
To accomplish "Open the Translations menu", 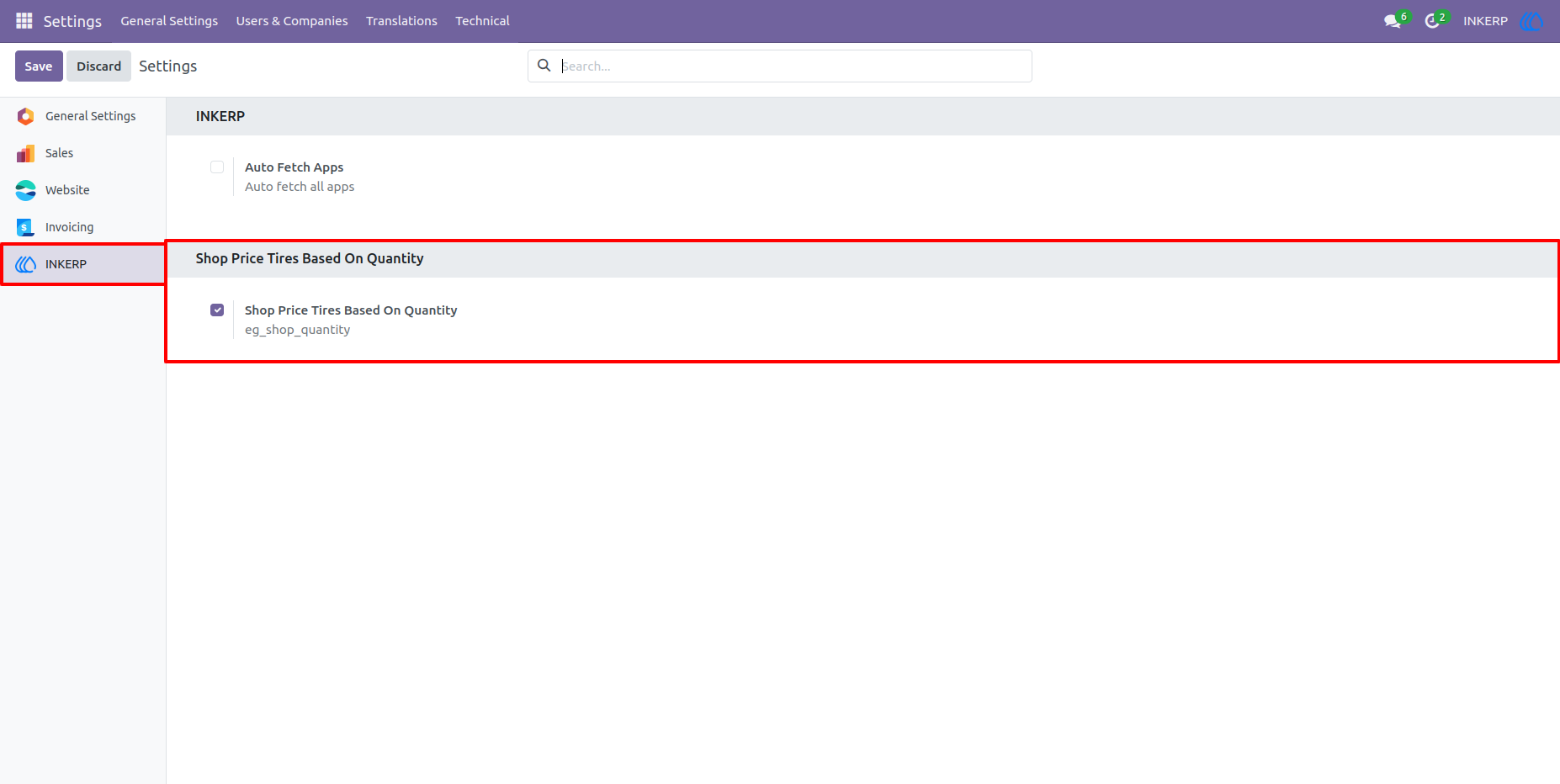I will tap(401, 21).
